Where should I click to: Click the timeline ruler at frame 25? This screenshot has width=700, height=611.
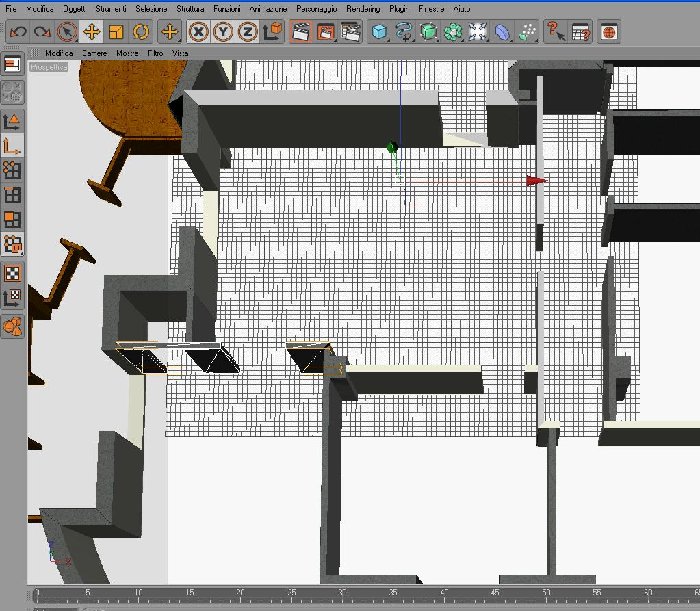292,594
